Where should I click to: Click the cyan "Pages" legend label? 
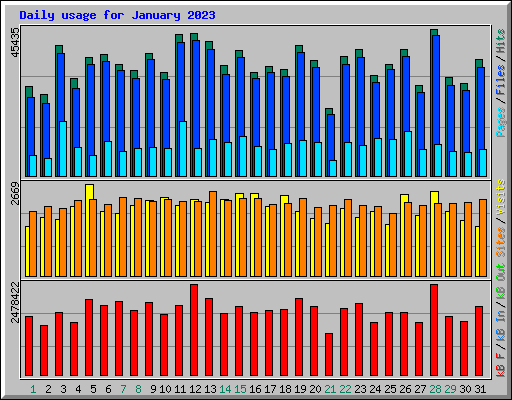(x=501, y=122)
